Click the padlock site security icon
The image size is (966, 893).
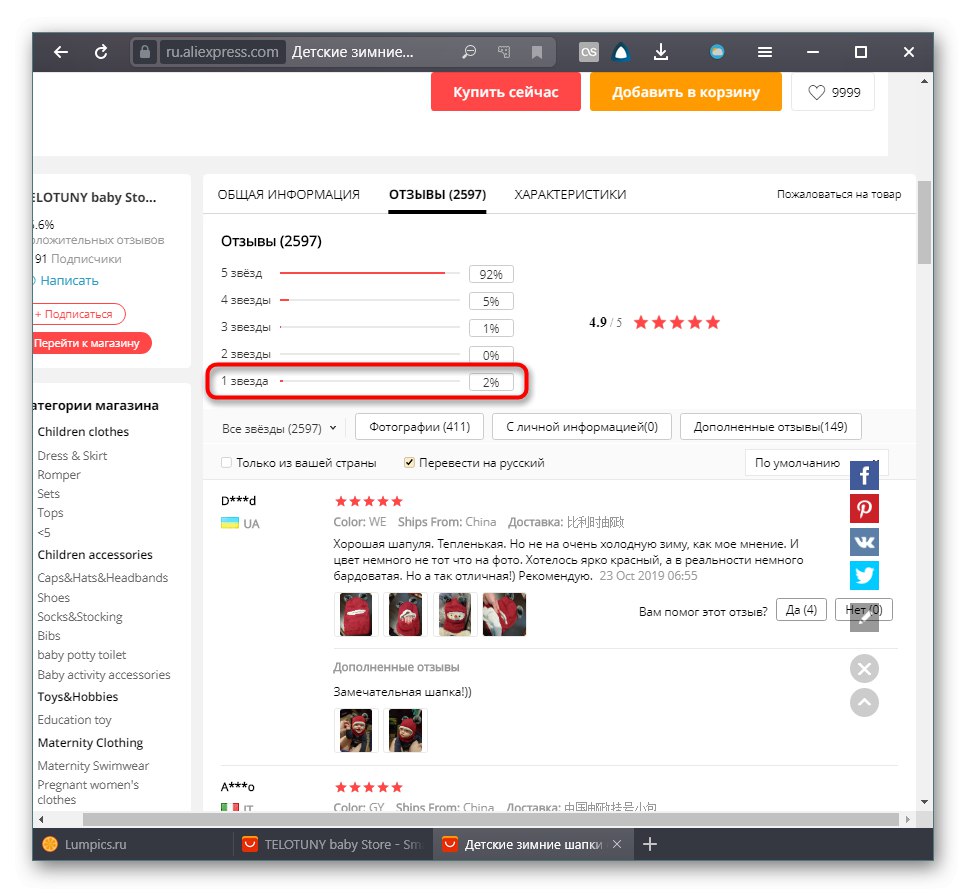(x=145, y=52)
